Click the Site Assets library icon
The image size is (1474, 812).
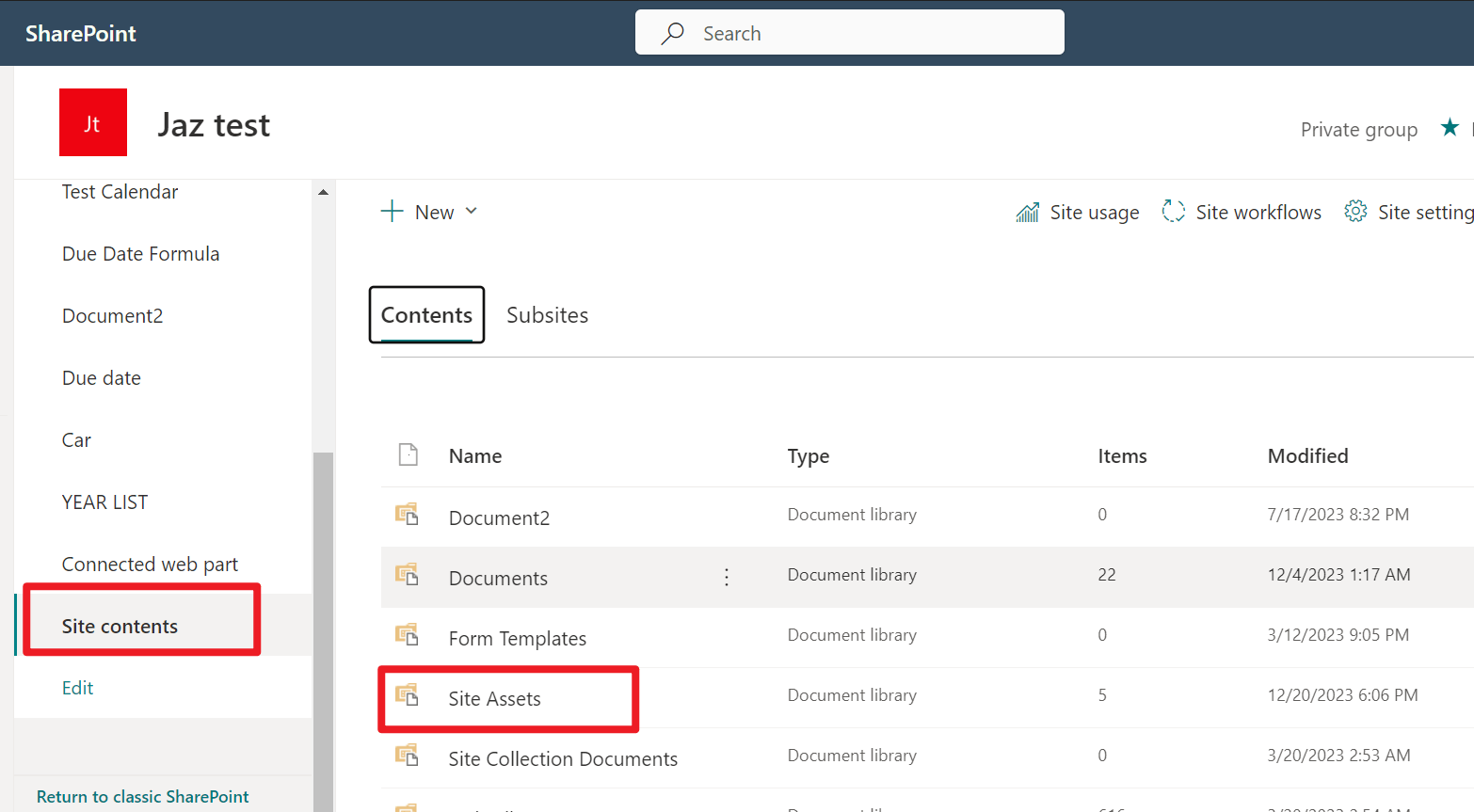[407, 694]
